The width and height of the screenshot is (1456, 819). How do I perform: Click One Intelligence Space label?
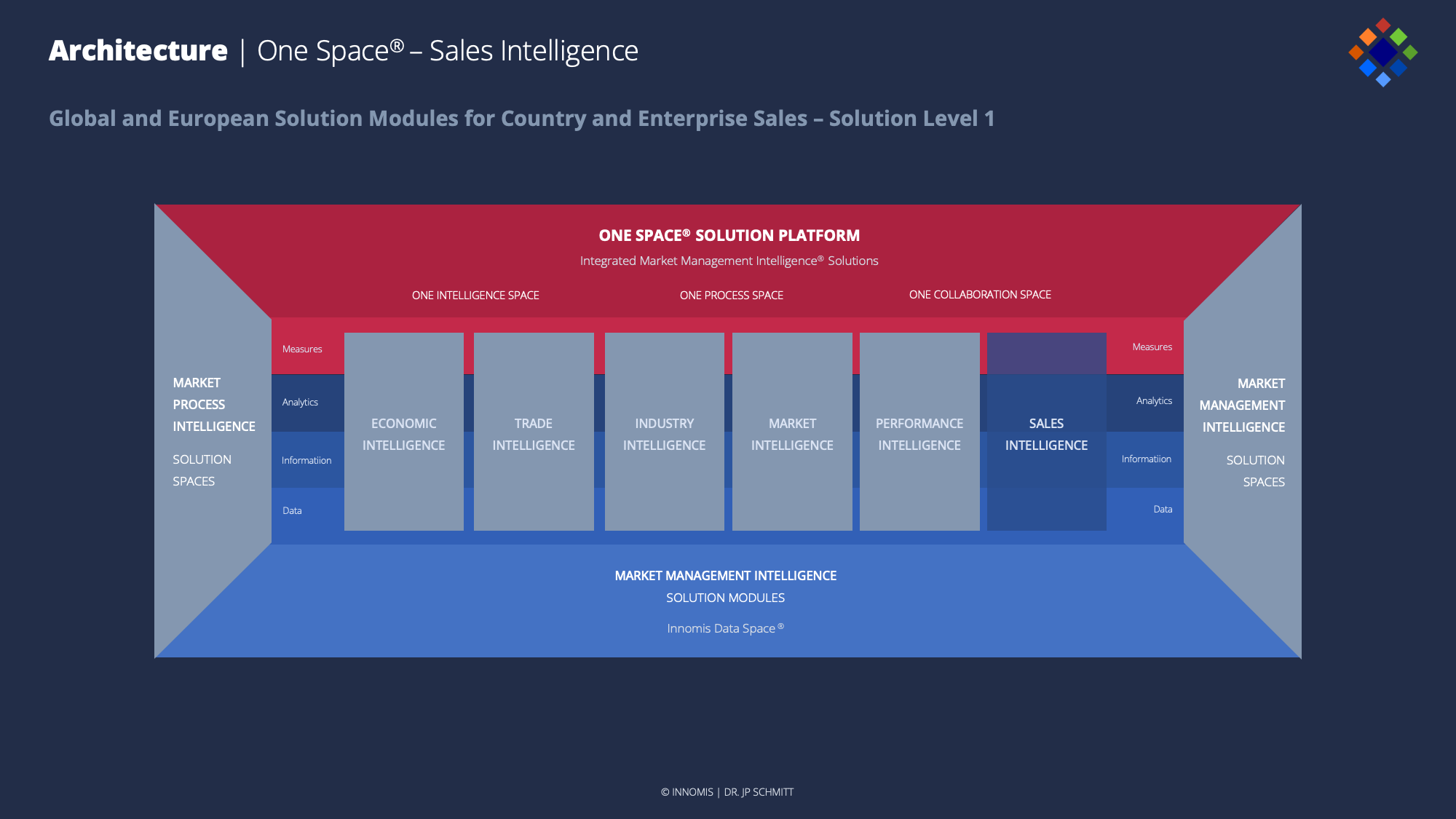pyautogui.click(x=475, y=296)
